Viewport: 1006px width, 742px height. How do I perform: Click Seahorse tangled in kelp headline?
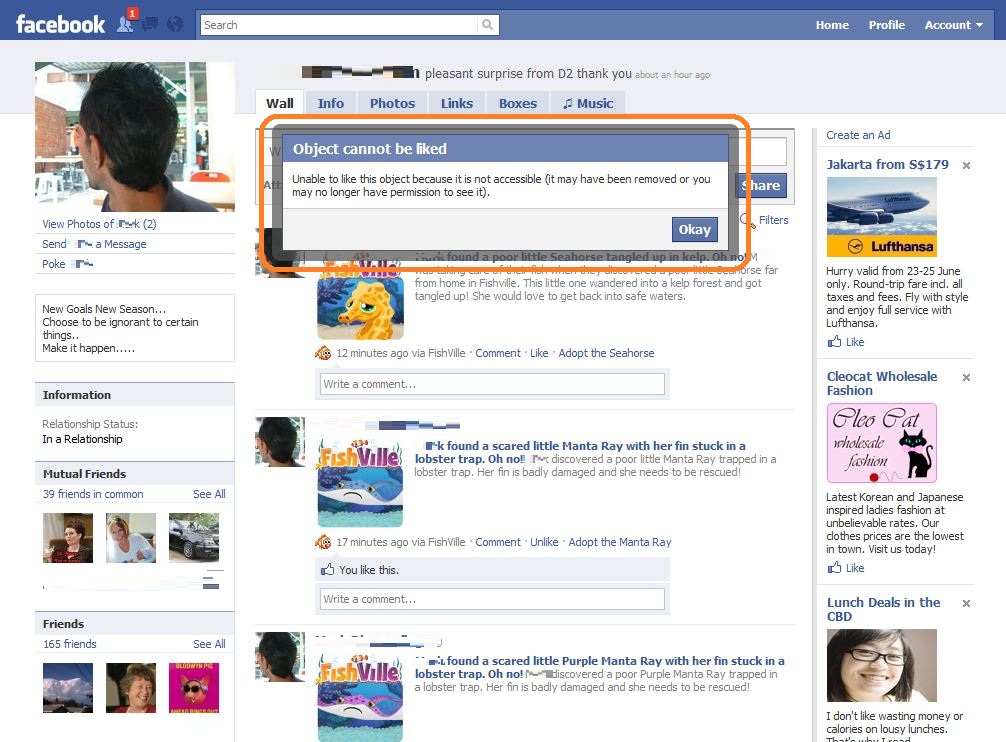[581, 257]
